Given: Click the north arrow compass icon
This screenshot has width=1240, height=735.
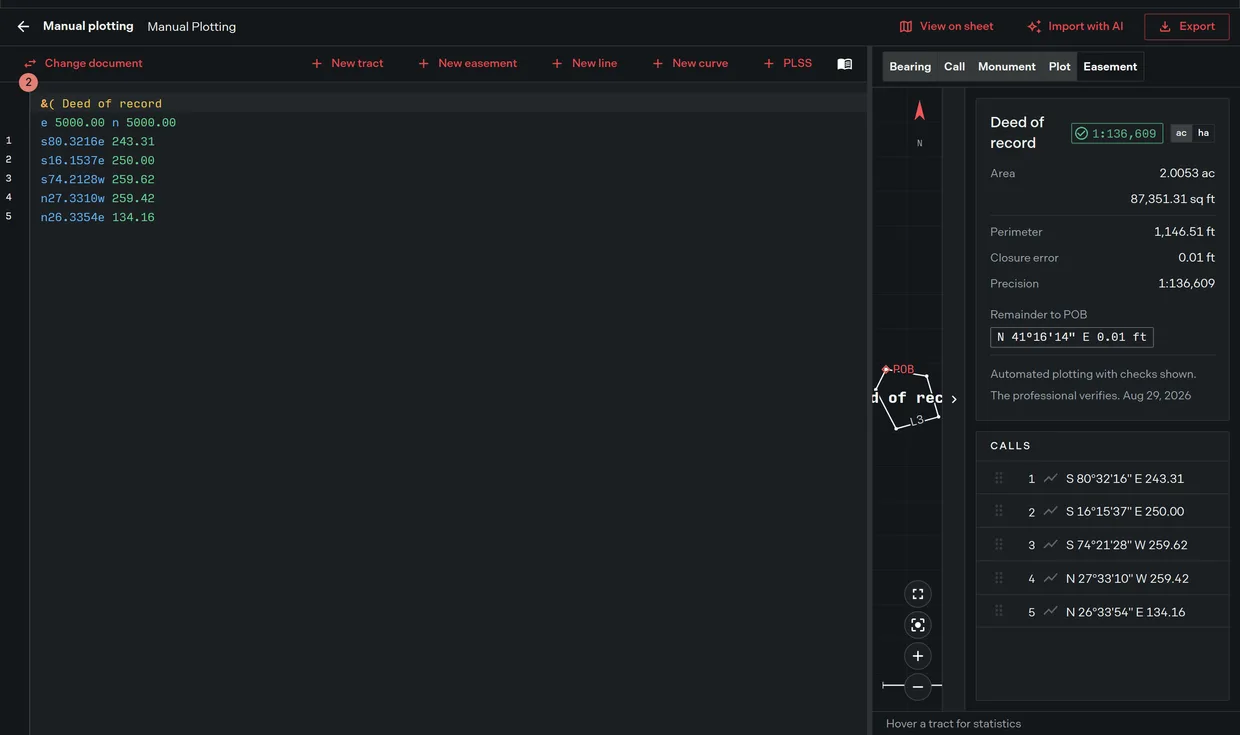Looking at the screenshot, I should pyautogui.click(x=920, y=111).
